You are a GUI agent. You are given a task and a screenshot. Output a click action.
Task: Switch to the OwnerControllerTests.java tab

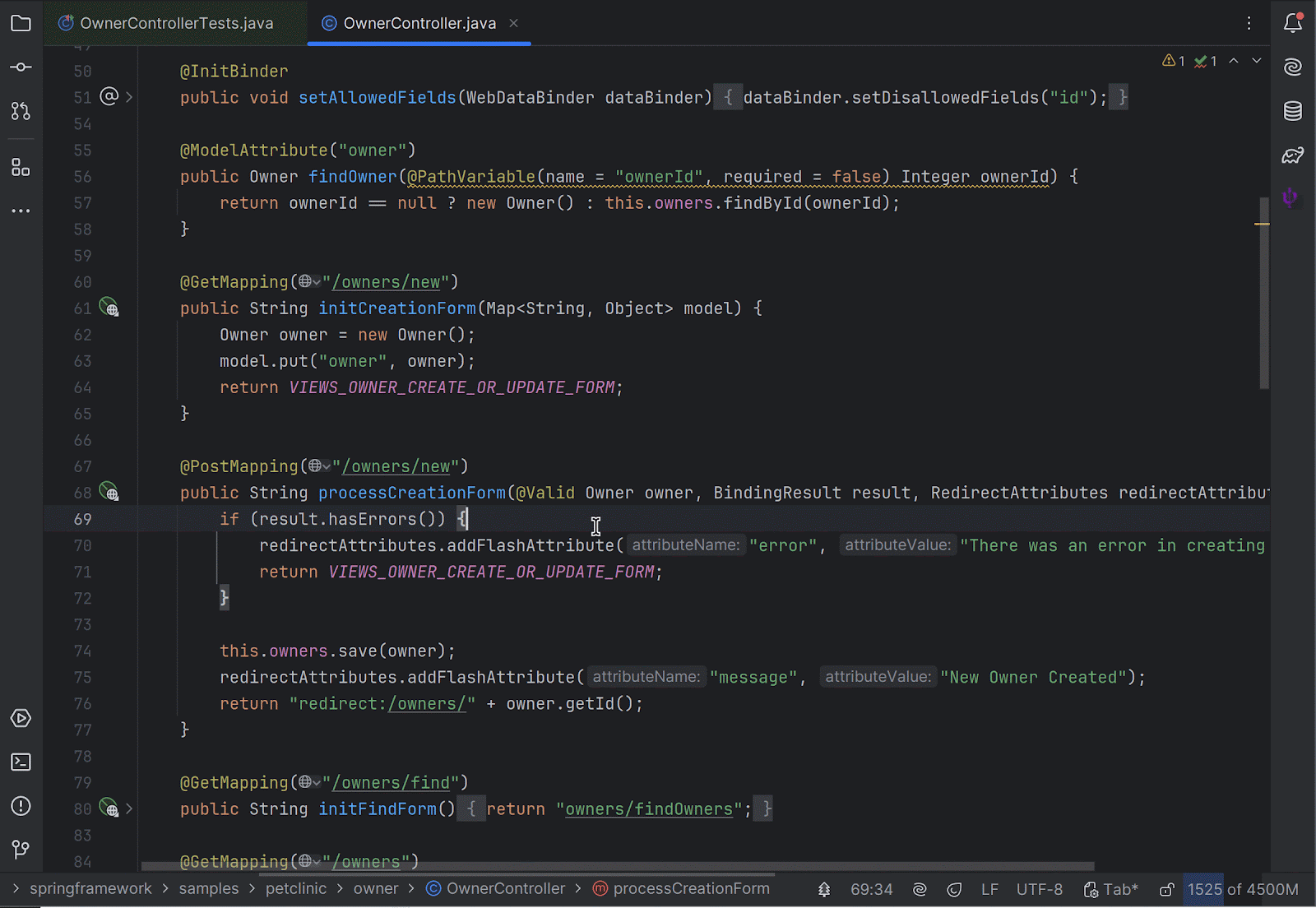[175, 23]
